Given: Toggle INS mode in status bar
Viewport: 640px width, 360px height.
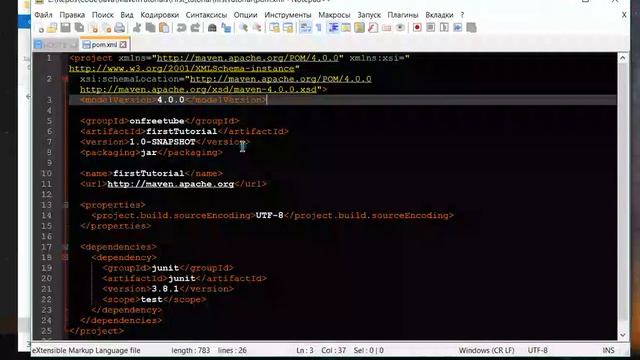Looking at the screenshot, I should coord(608,350).
